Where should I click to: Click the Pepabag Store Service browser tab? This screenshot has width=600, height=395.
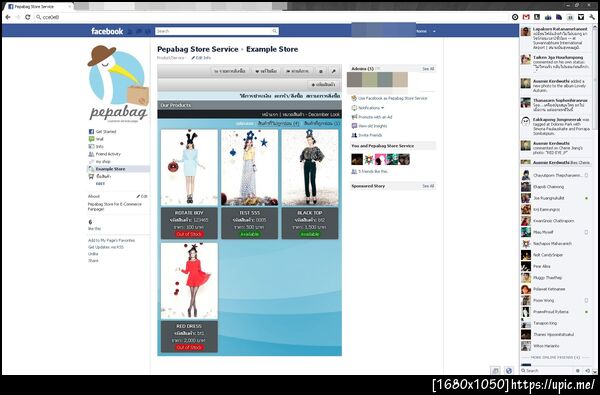tap(38, 7)
